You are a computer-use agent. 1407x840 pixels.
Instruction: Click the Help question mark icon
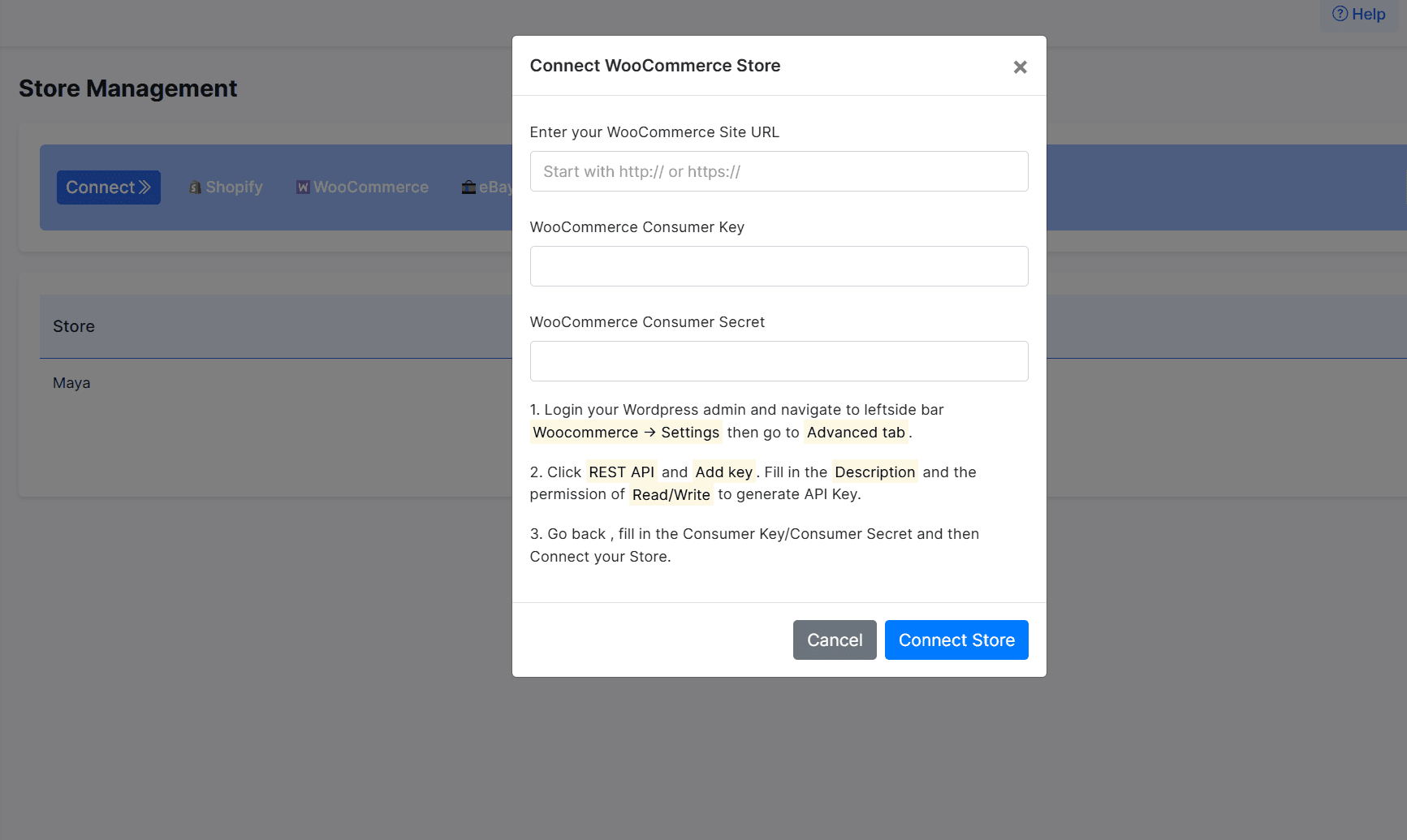pyautogui.click(x=1340, y=14)
